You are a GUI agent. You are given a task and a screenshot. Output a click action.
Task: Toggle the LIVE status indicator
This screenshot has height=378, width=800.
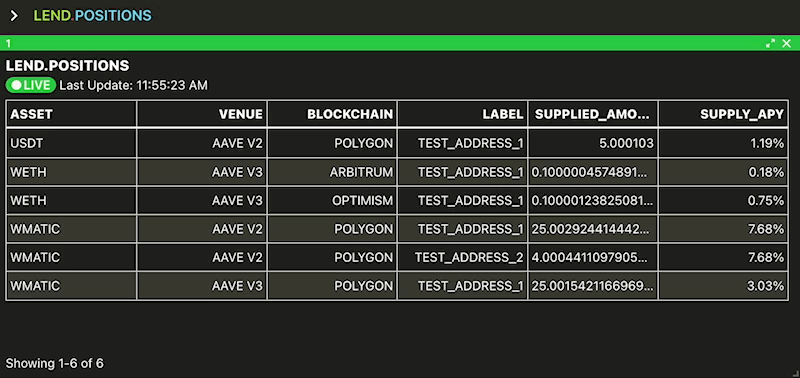31,85
